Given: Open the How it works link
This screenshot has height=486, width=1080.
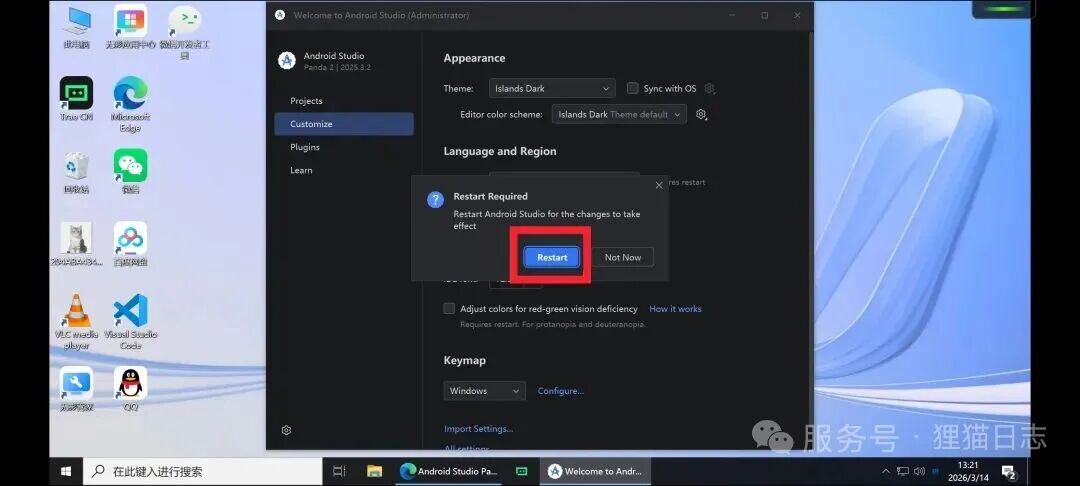Looking at the screenshot, I should (x=675, y=309).
